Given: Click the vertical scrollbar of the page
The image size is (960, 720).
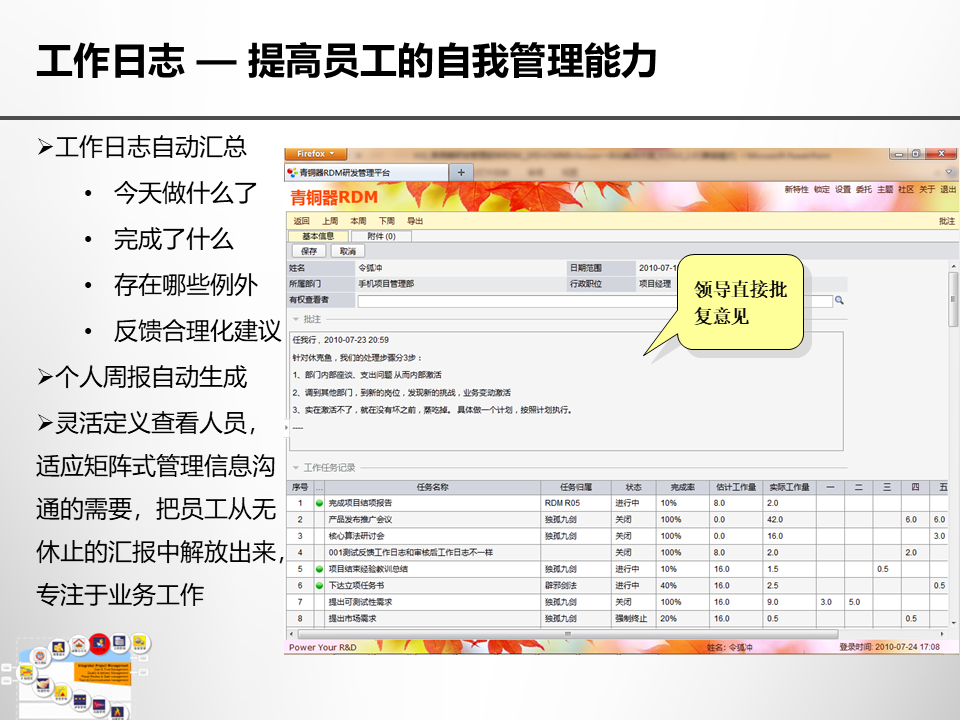Looking at the screenshot, I should [x=953, y=298].
